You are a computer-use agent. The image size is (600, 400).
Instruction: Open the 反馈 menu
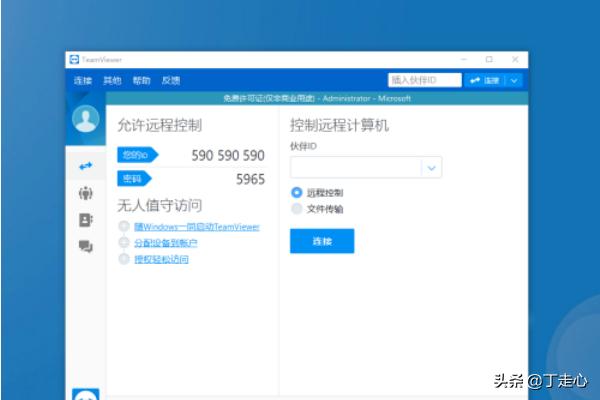(171, 80)
